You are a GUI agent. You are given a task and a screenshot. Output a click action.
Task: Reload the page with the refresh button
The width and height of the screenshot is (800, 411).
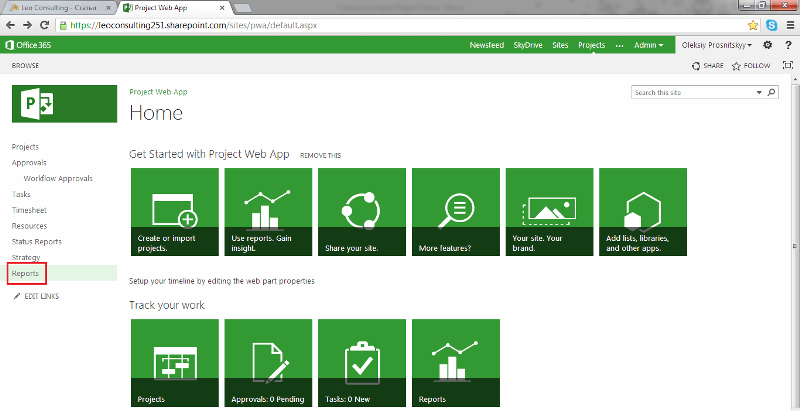tap(44, 25)
